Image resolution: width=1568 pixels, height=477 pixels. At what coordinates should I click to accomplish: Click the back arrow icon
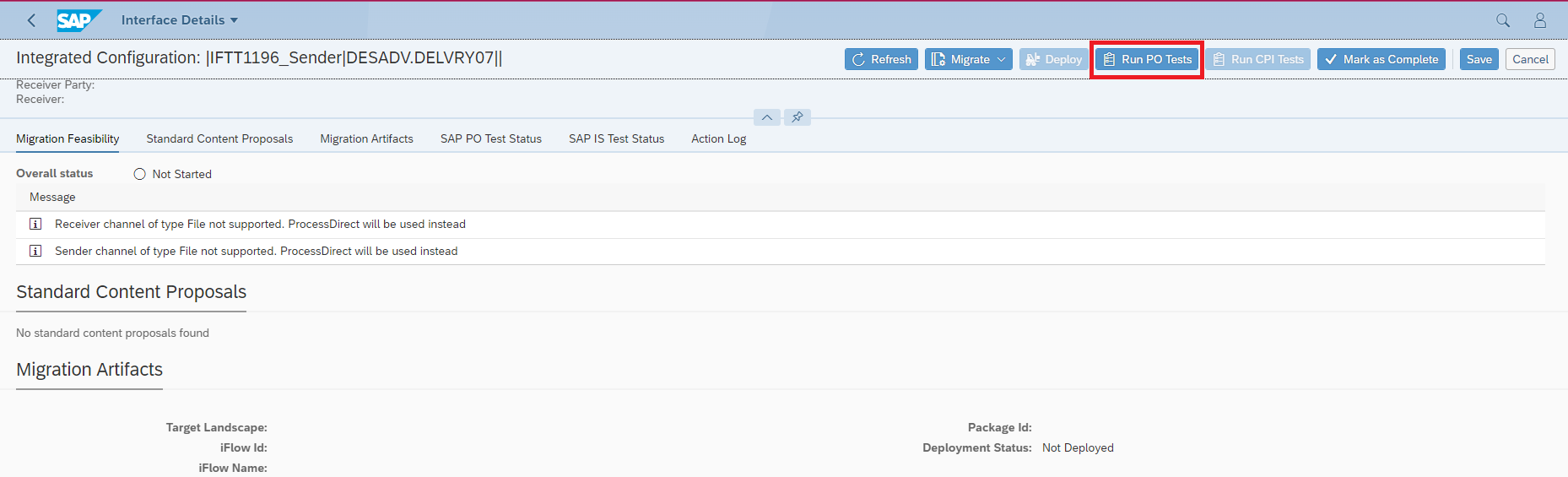[x=31, y=20]
